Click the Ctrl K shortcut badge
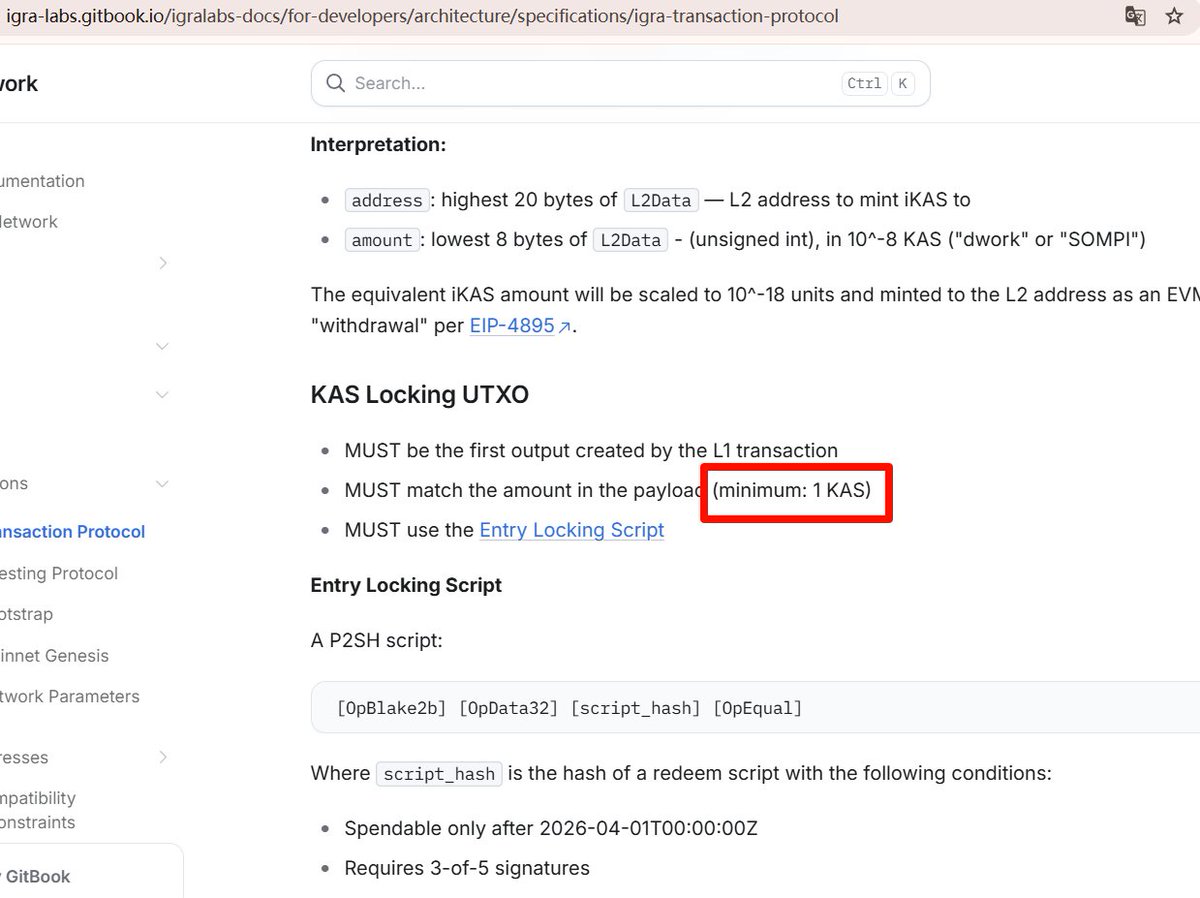This screenshot has width=1200, height=898. coord(877,83)
